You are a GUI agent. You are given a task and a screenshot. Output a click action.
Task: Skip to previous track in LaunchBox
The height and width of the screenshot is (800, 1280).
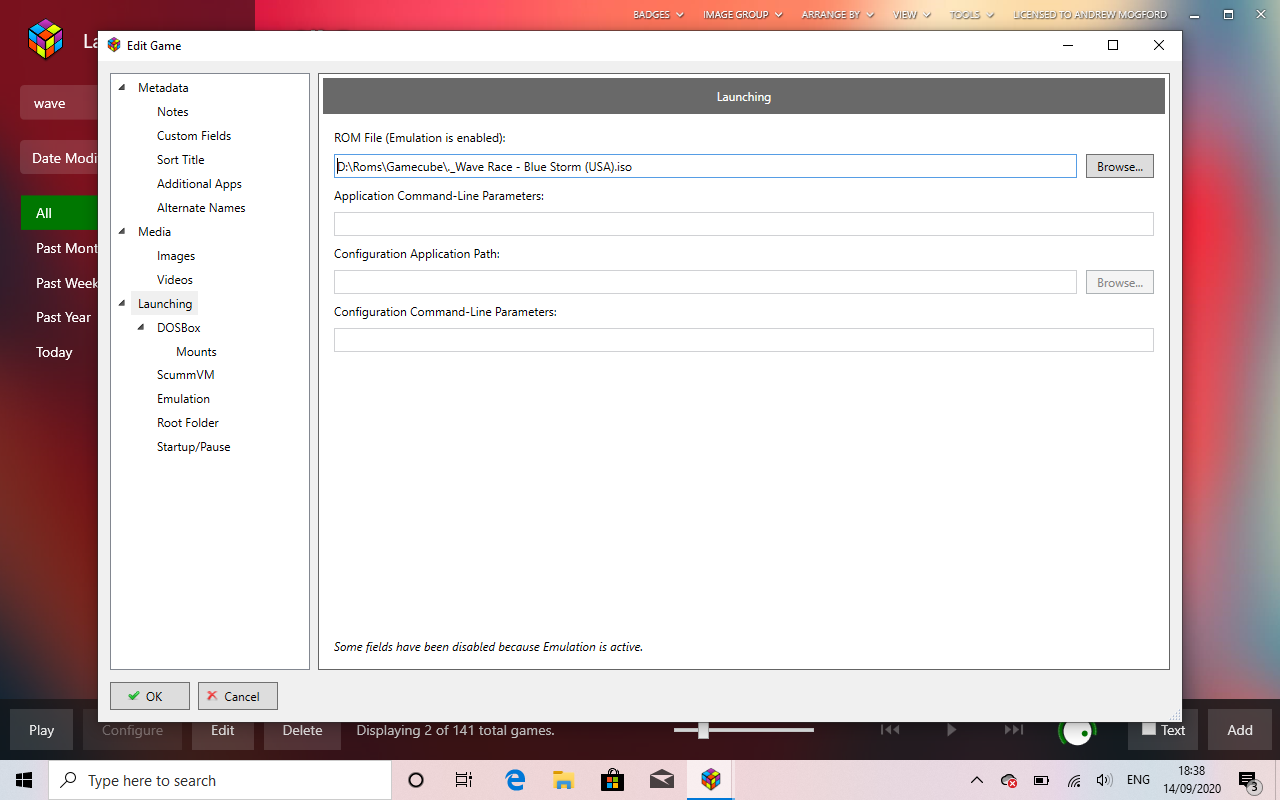click(889, 730)
